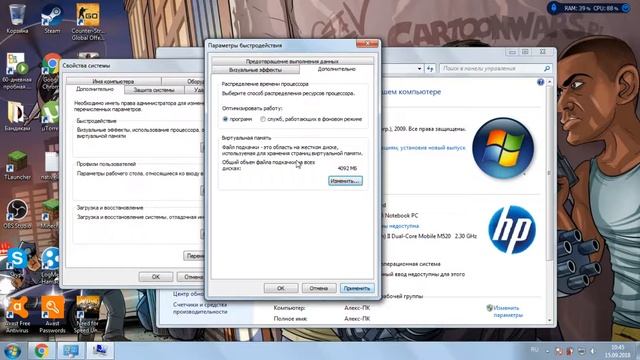Click OK in Свойства системы window
This screenshot has height=360, width=640.
point(156,277)
